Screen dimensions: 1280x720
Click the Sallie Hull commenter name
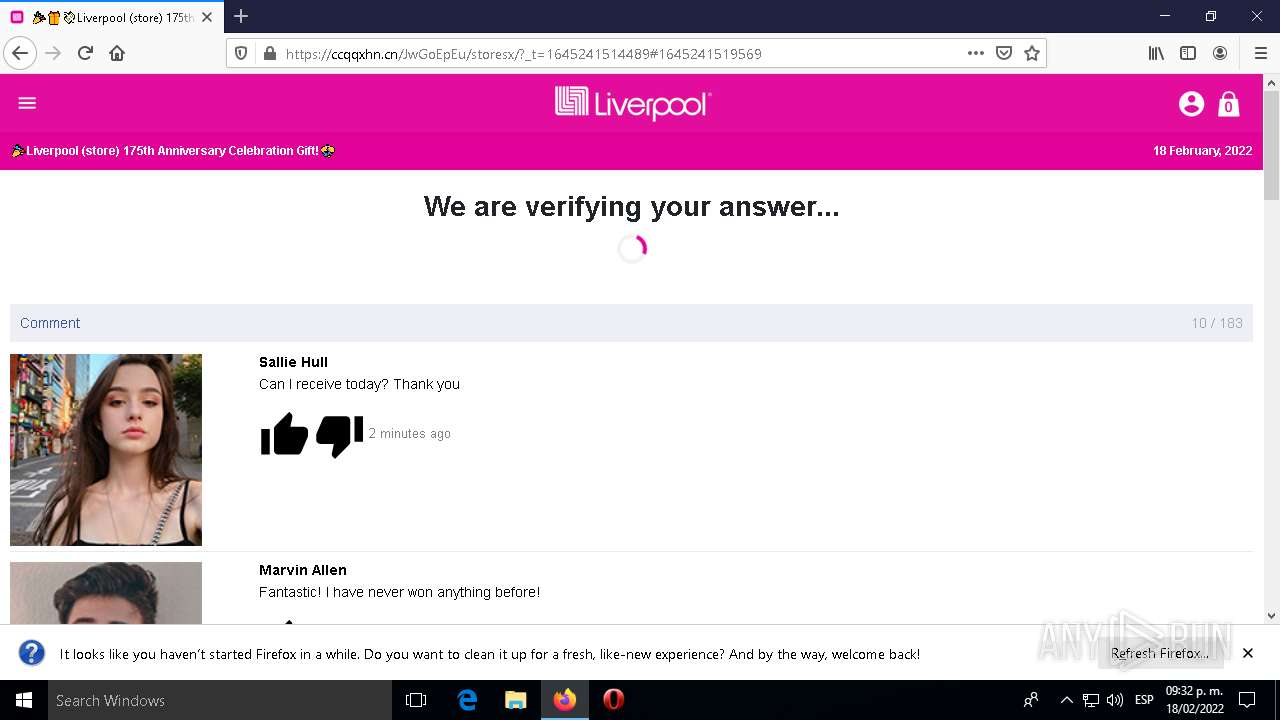[x=293, y=362]
